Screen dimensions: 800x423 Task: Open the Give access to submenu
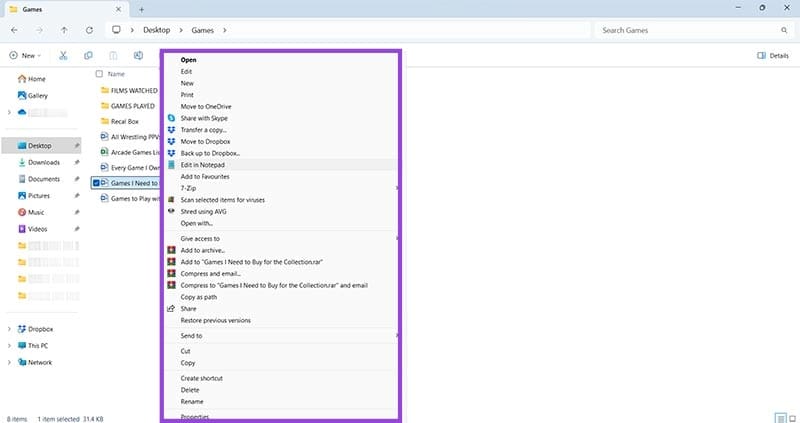(281, 238)
